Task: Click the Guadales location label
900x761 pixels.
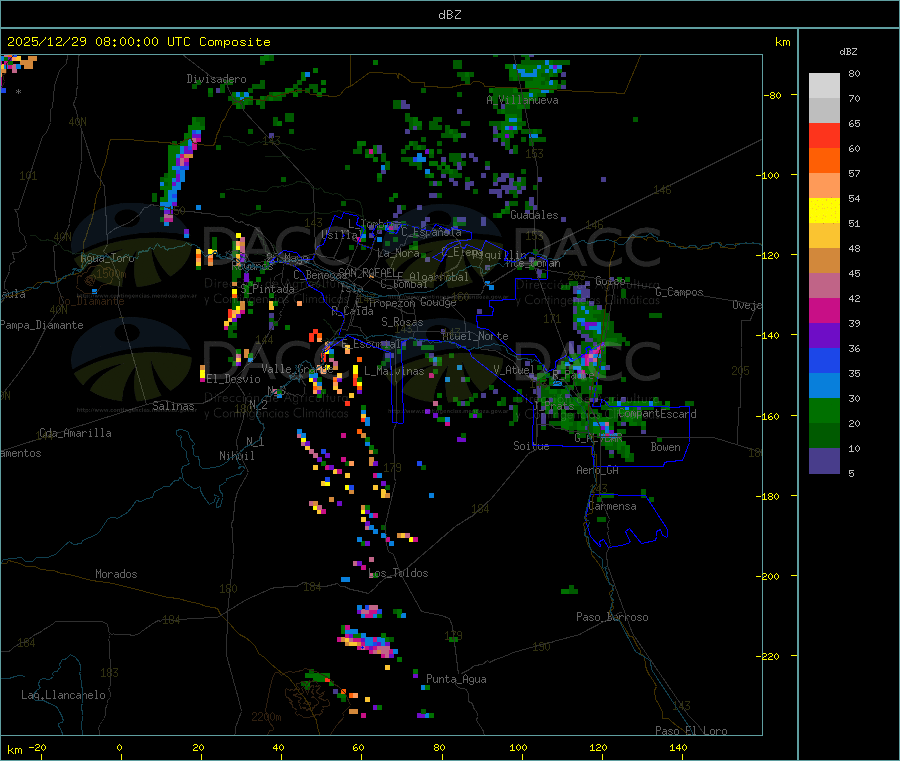Action: 534,215
